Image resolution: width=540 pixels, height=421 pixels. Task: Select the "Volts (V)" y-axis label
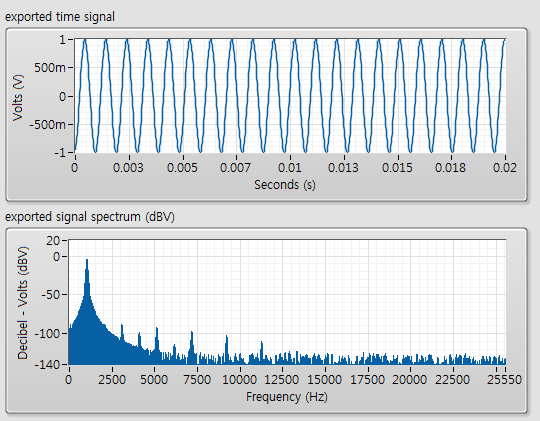coord(18,98)
